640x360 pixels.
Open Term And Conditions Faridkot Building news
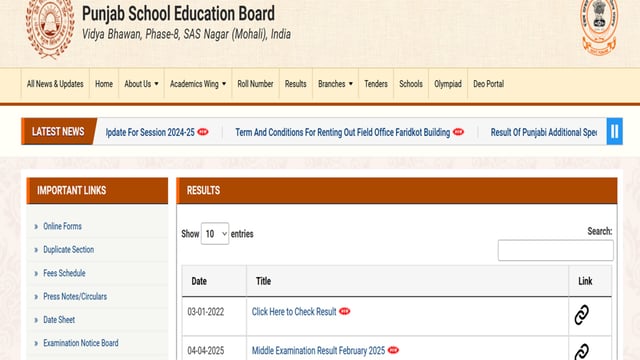(x=342, y=132)
